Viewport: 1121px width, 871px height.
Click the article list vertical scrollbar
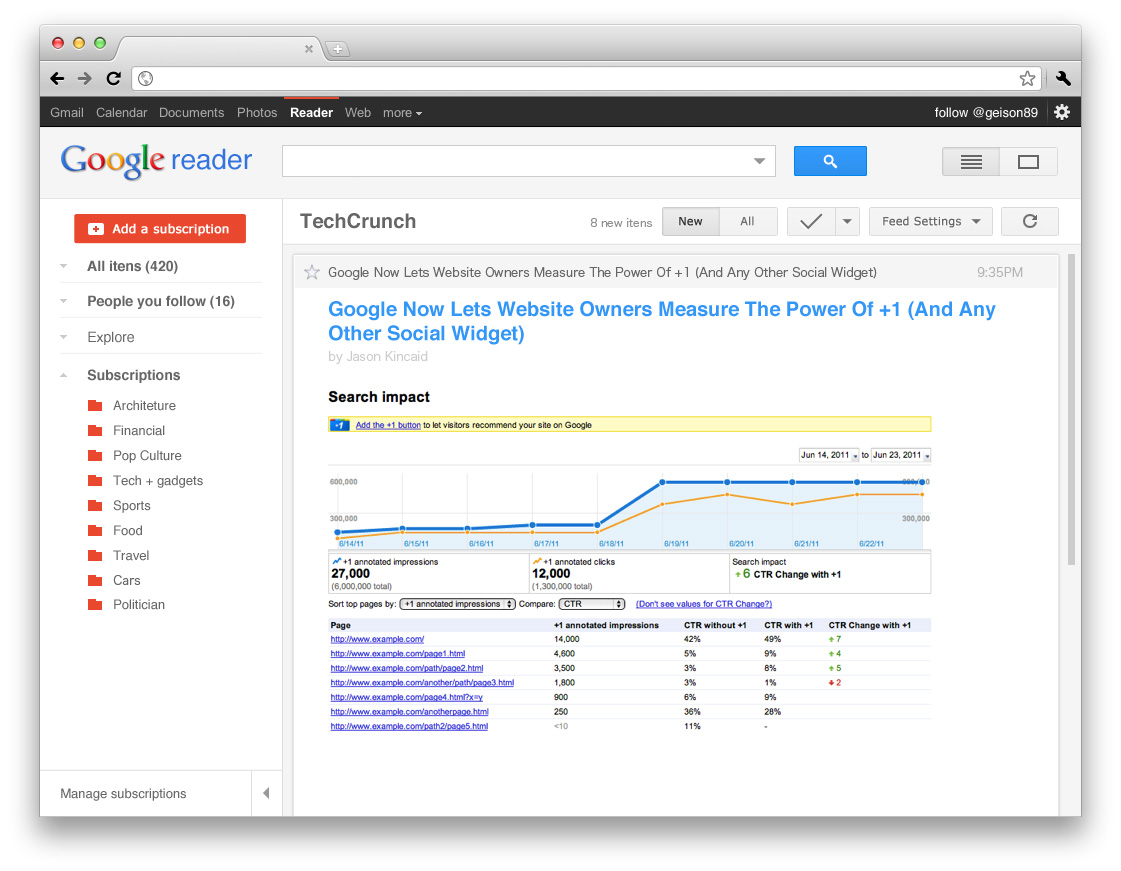click(1072, 410)
